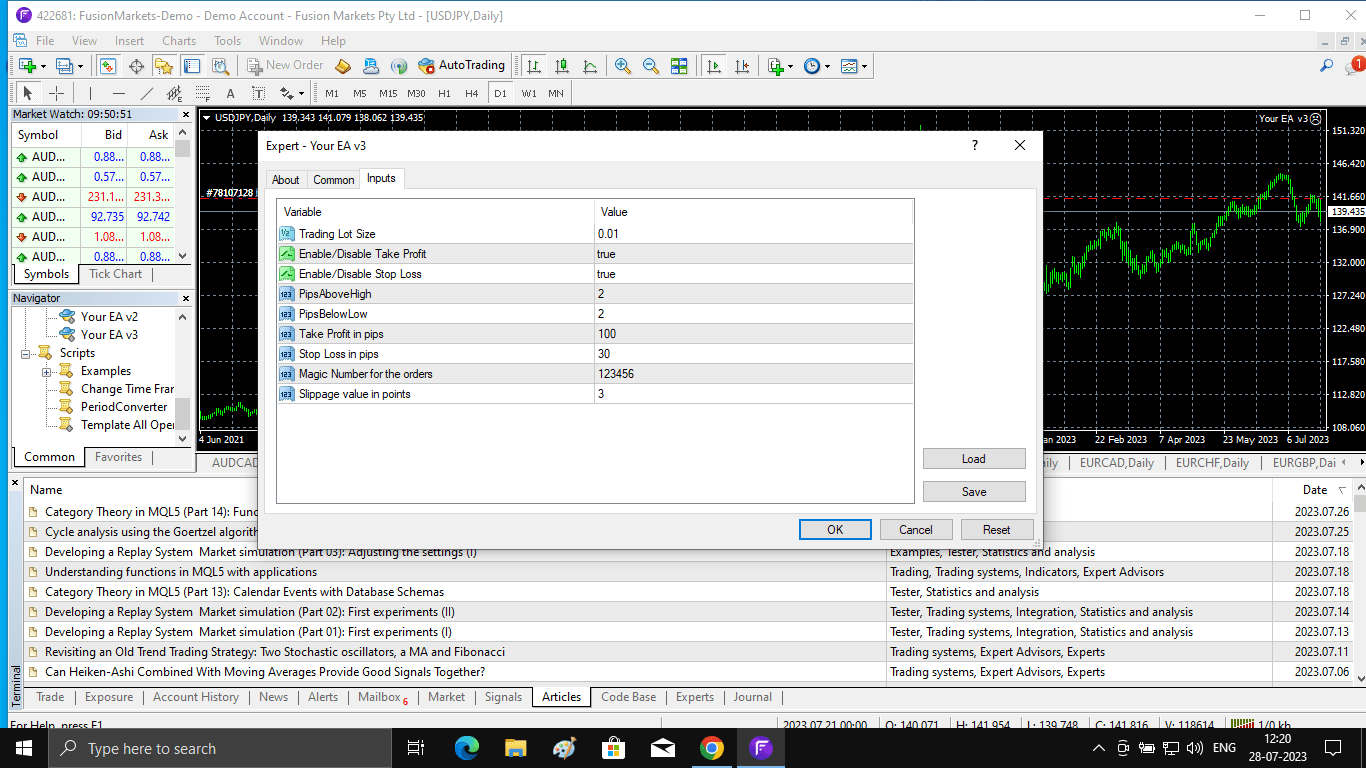Switch to the candlestick chart icon

[562, 66]
